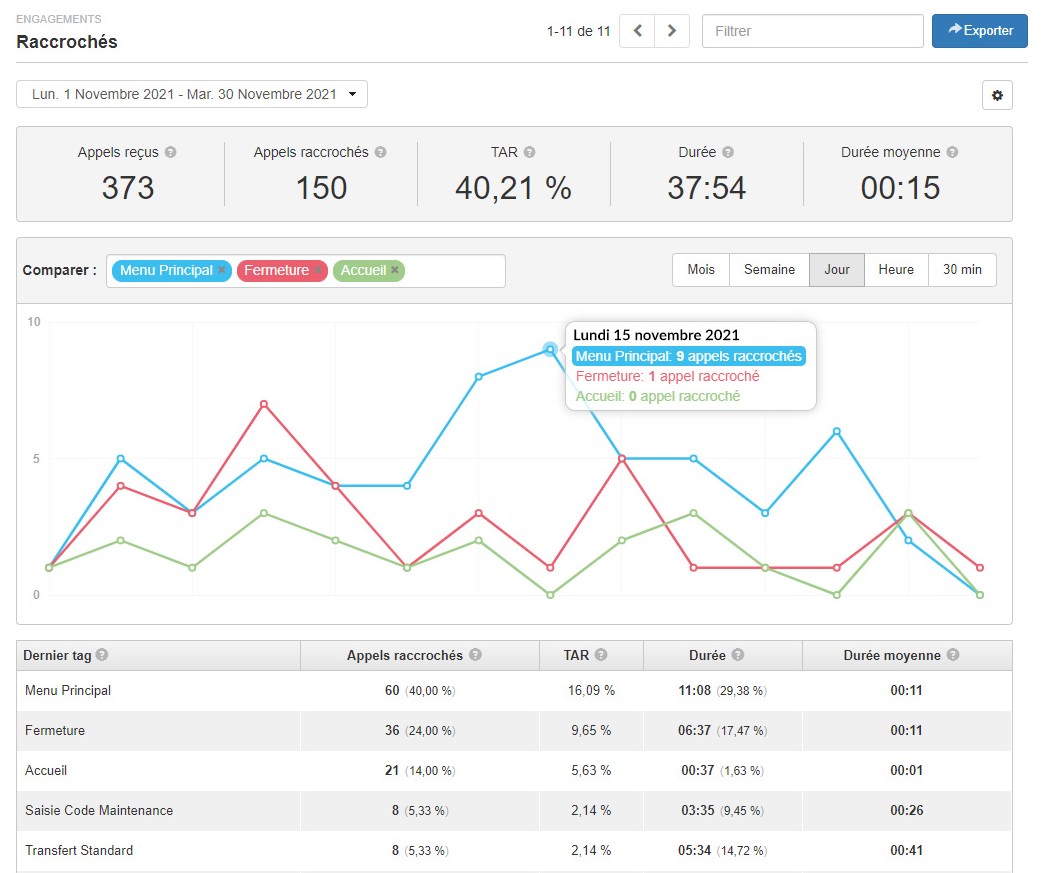
Task: Open the settings gear icon
Action: tap(997, 95)
